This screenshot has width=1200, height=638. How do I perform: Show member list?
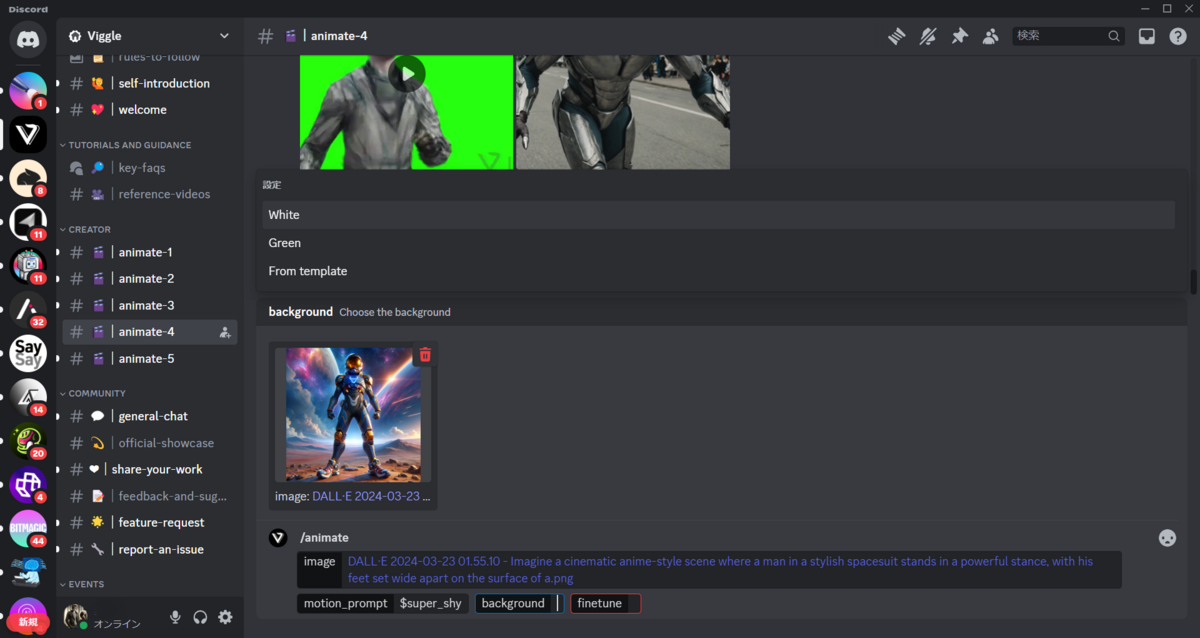[x=990, y=36]
